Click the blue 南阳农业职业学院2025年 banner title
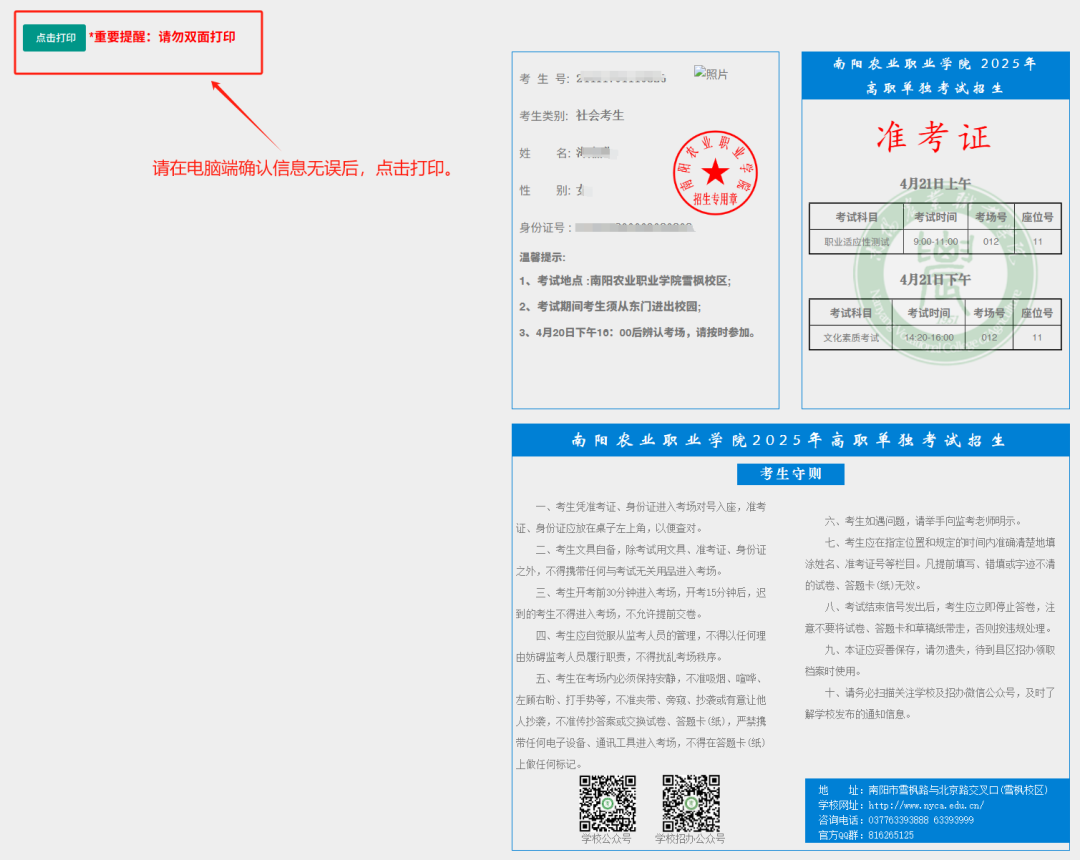This screenshot has width=1080, height=860. (790, 440)
